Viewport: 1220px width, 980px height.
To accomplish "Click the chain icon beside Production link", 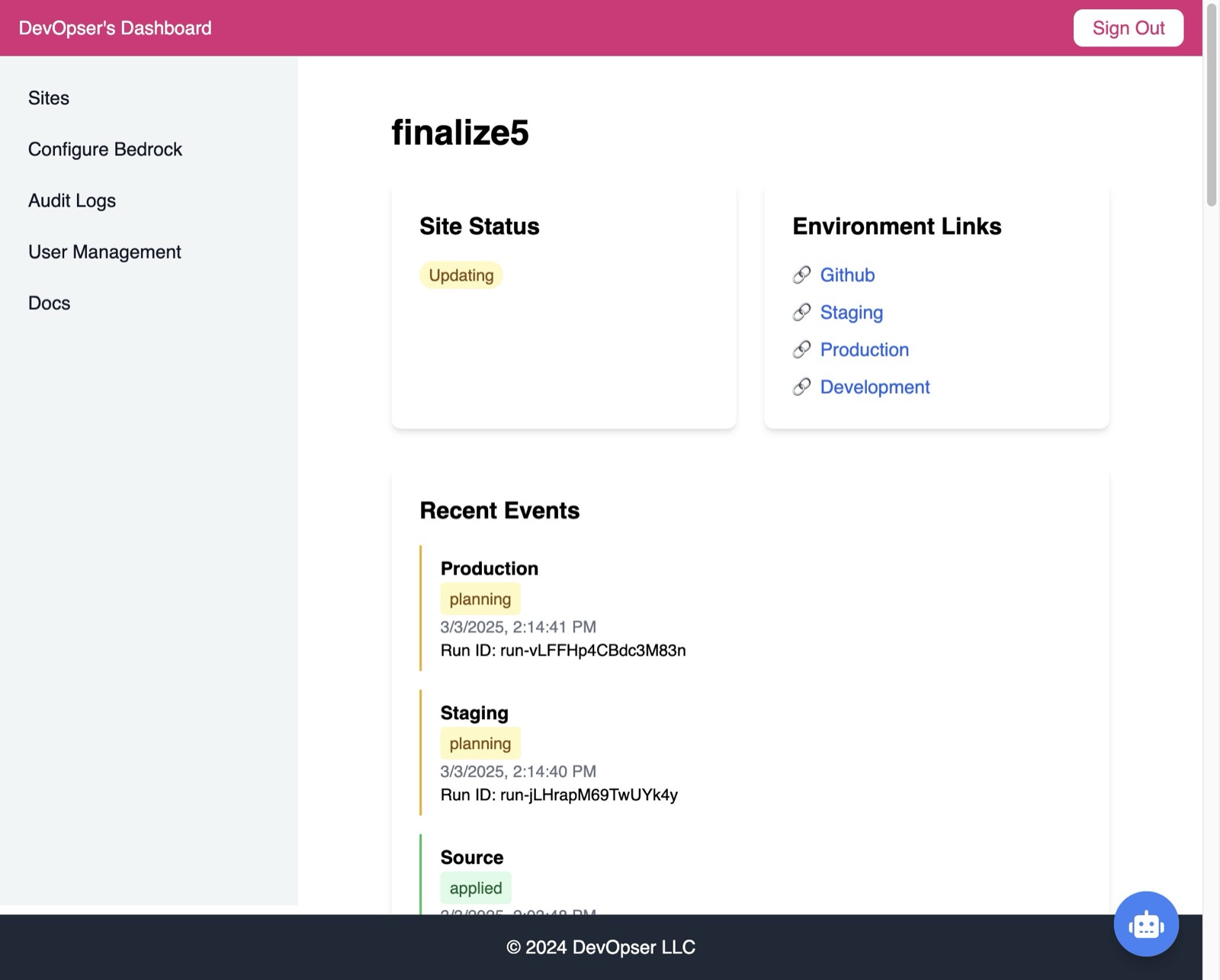I will (801, 349).
